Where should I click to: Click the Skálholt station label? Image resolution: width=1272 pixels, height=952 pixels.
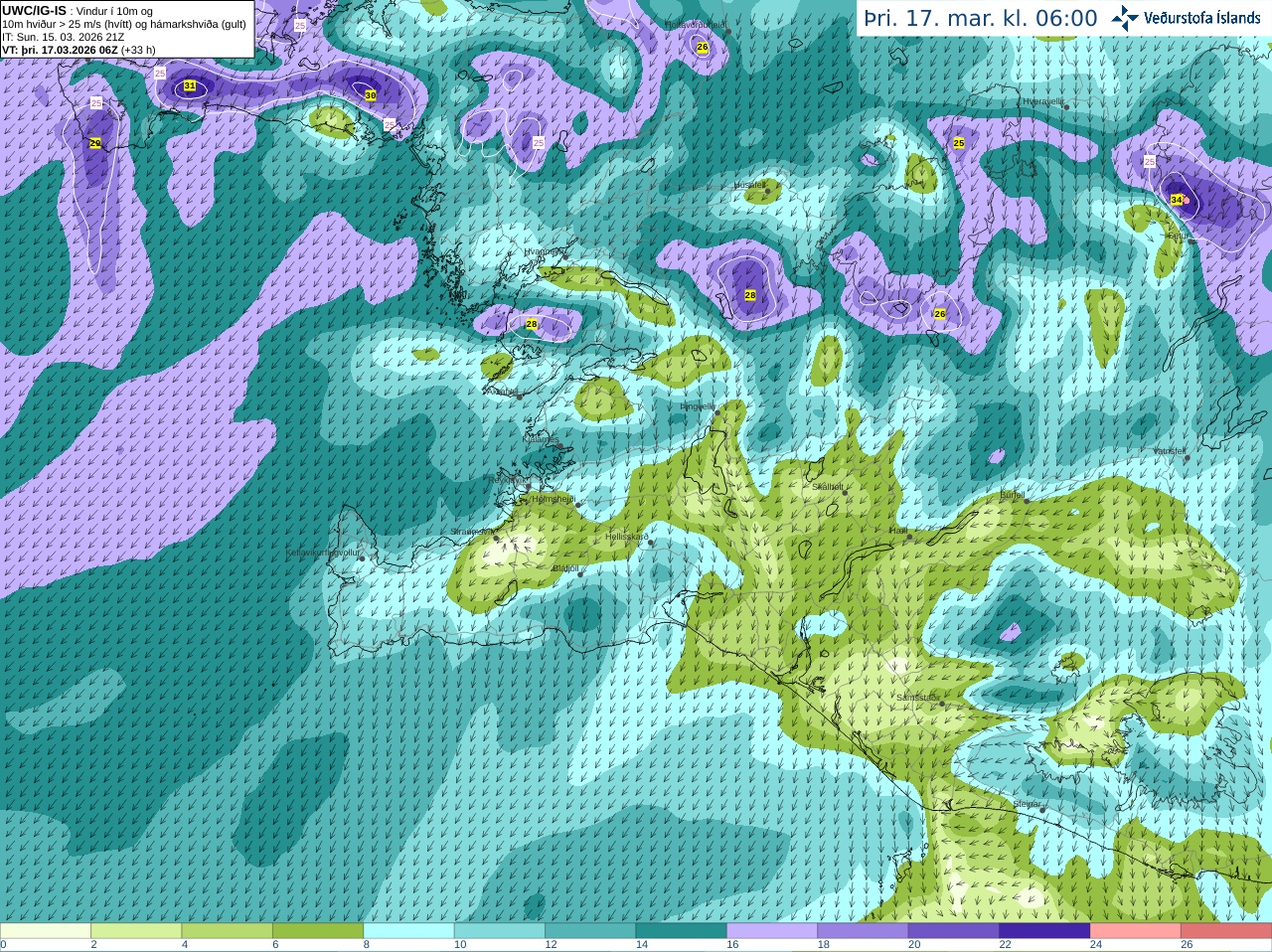coord(828,487)
